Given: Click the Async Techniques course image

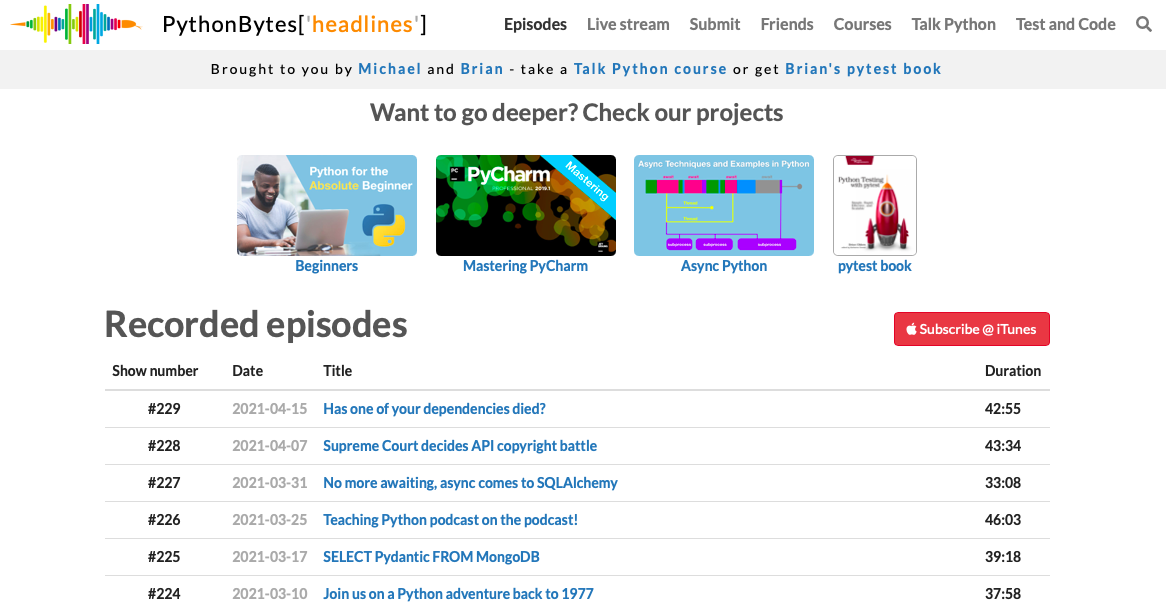Looking at the screenshot, I should click(x=724, y=205).
